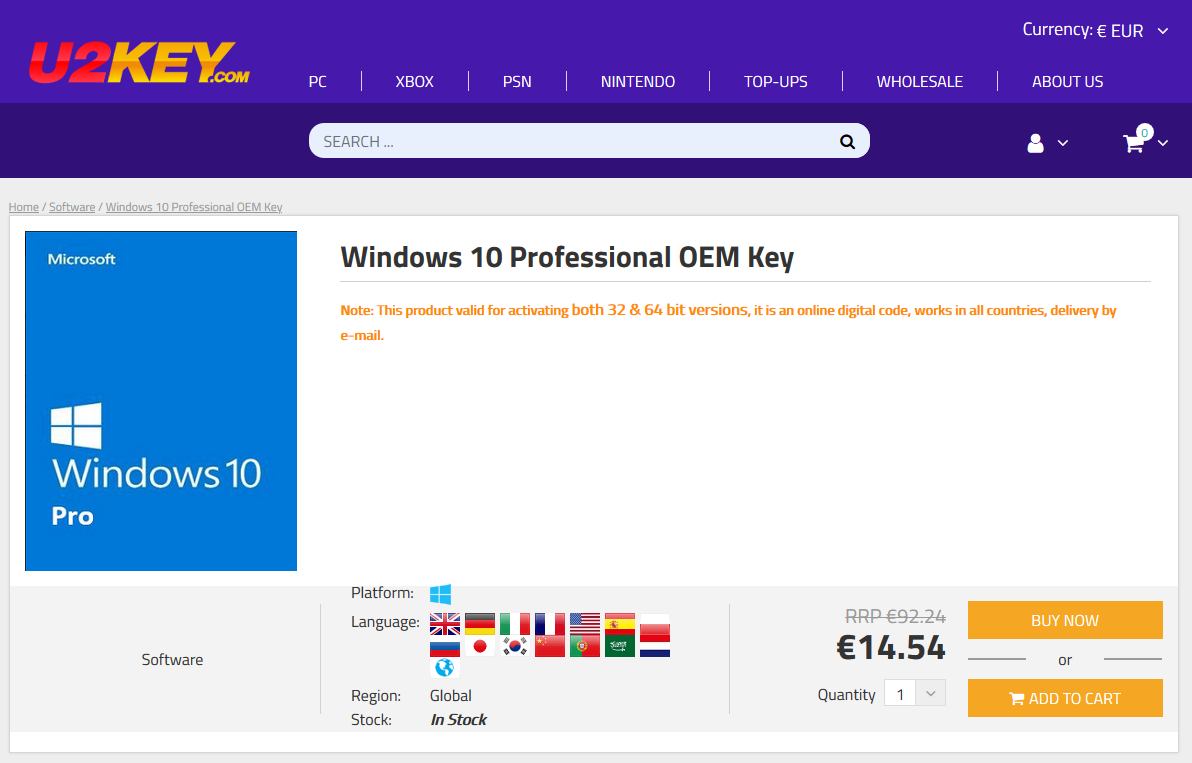
Task: Open the XBOX menu
Action: 414,81
